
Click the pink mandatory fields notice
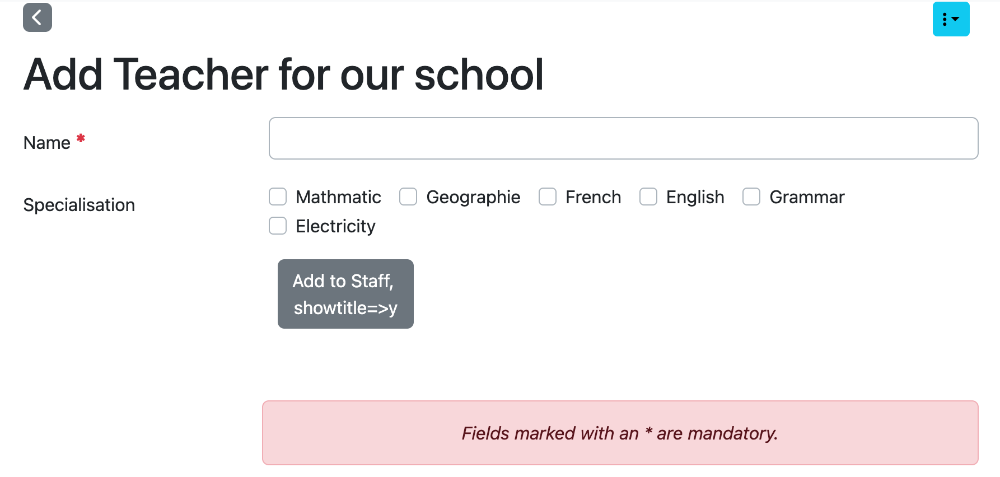point(620,433)
